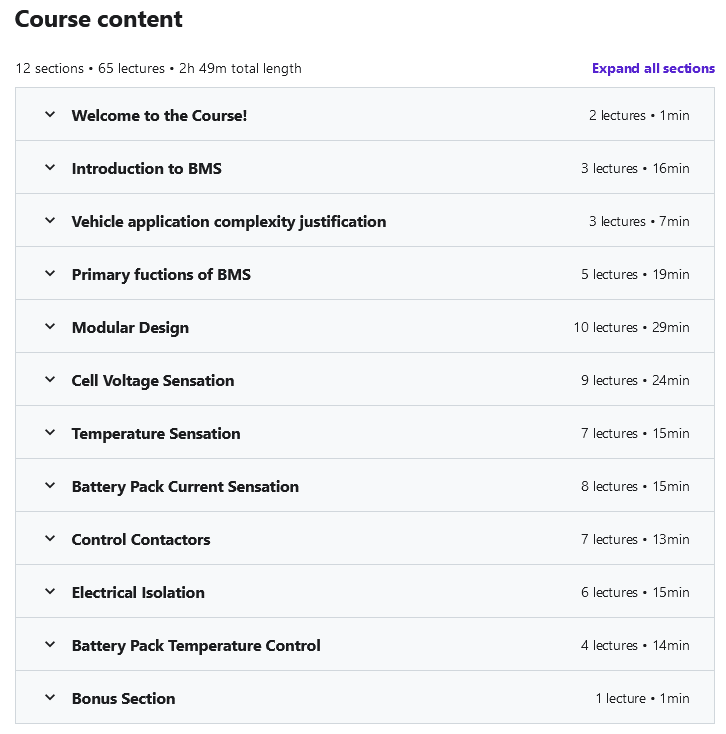The width and height of the screenshot is (726, 734).
Task: Open the Bonus Section title
Action: pos(123,699)
